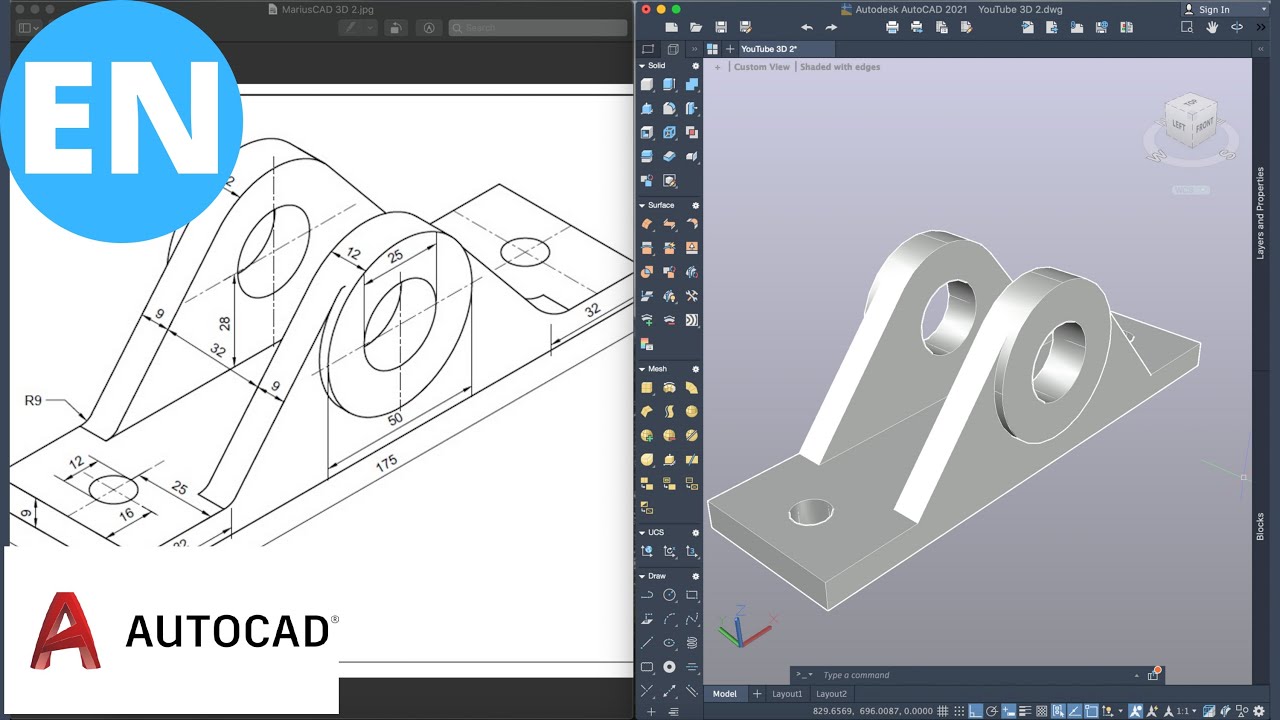Add a new layout with the plus button
Image resolution: width=1280 pixels, height=720 pixels.
[x=757, y=694]
